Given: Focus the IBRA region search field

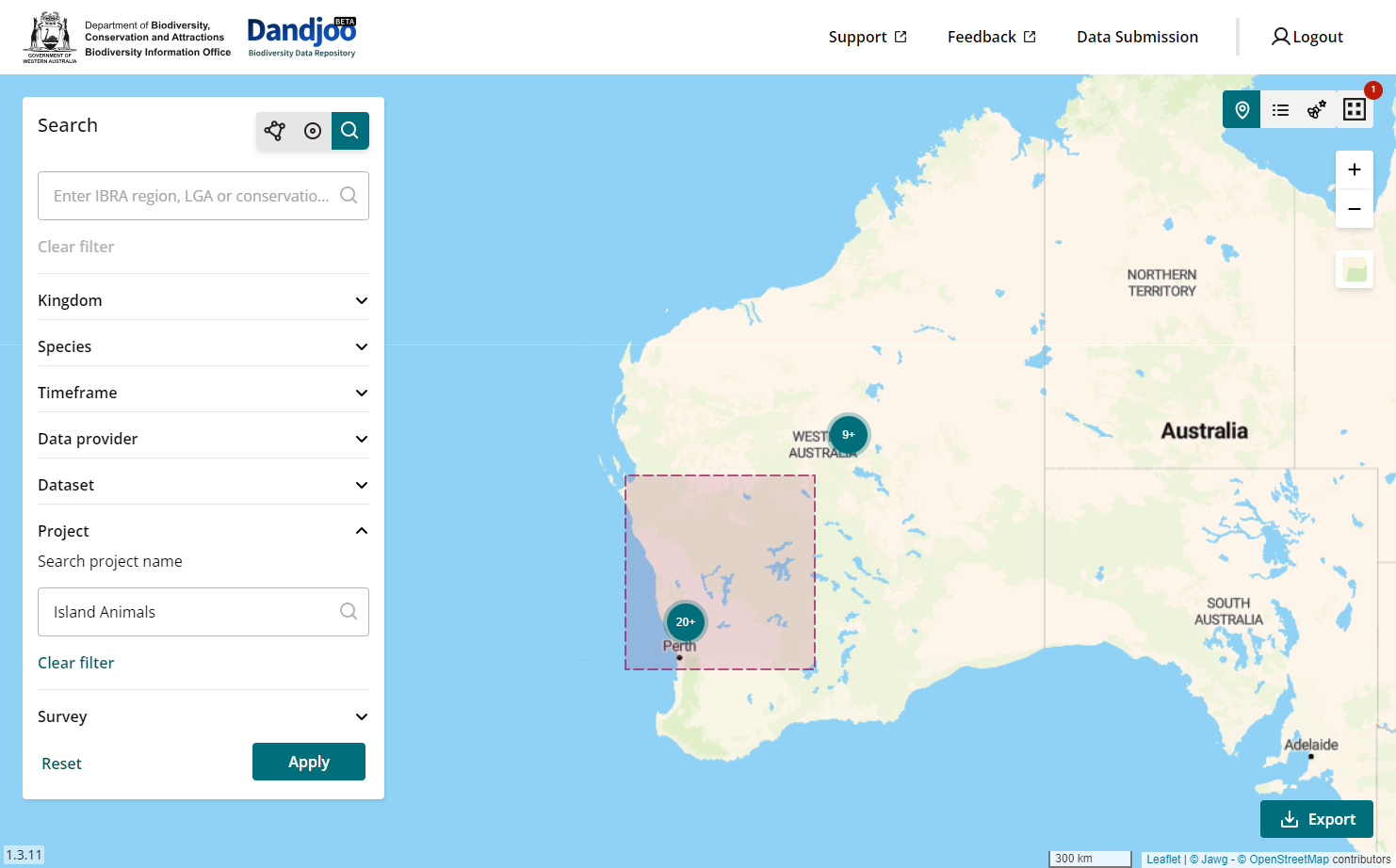Looking at the screenshot, I should click(203, 196).
